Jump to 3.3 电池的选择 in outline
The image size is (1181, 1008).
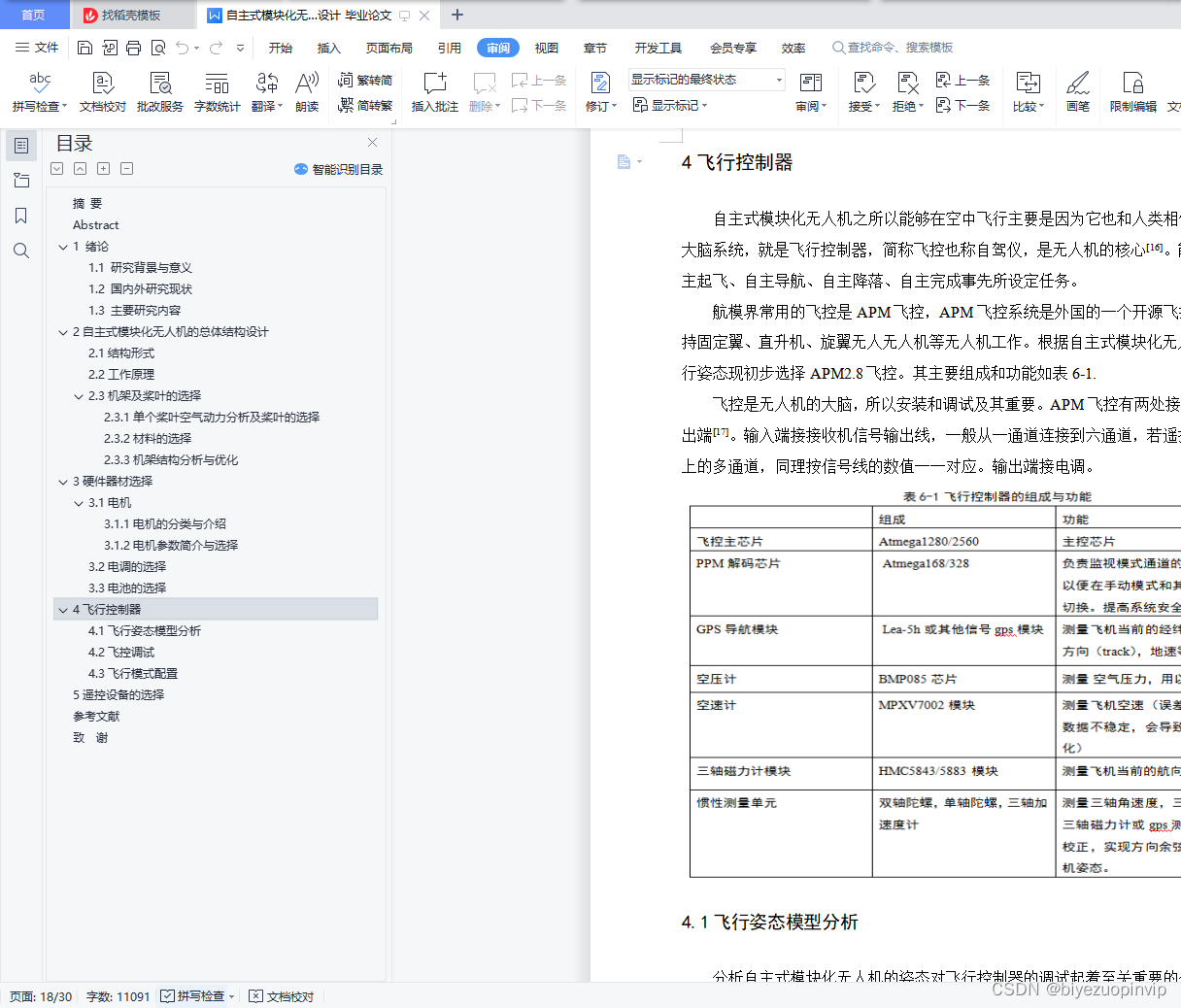point(127,588)
